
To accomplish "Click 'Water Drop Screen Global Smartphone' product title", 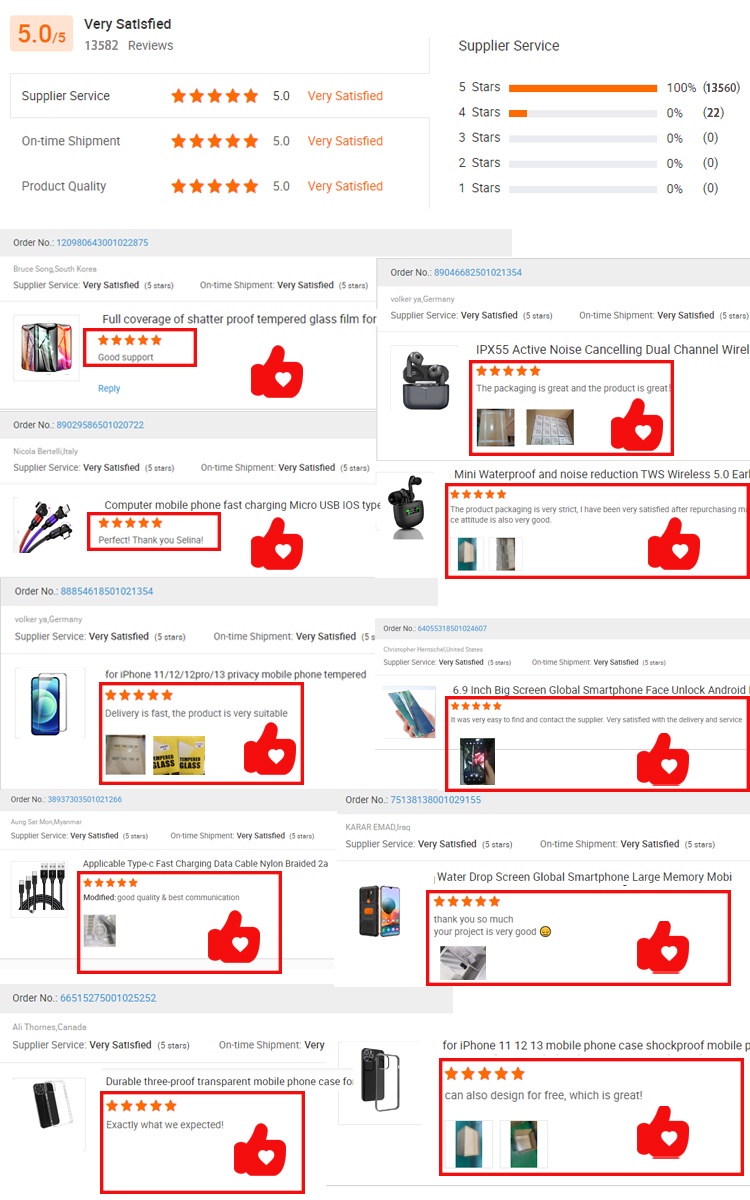I will tap(584, 877).
